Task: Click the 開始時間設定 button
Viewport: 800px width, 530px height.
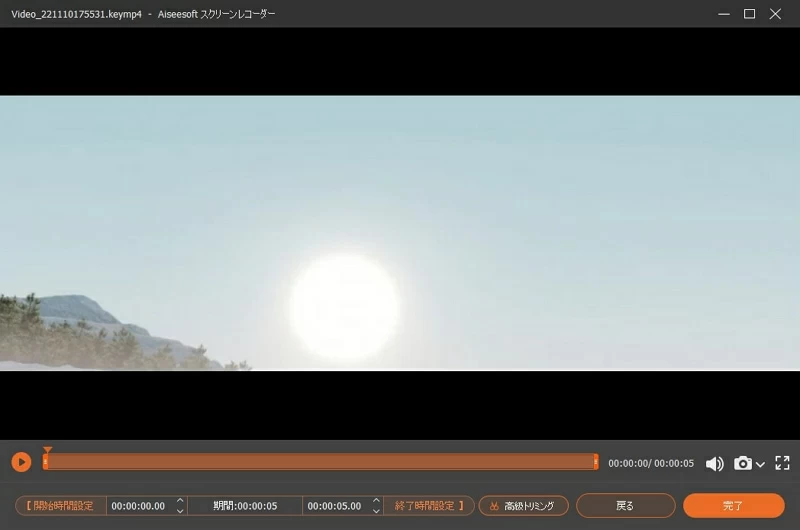Action: (x=61, y=506)
